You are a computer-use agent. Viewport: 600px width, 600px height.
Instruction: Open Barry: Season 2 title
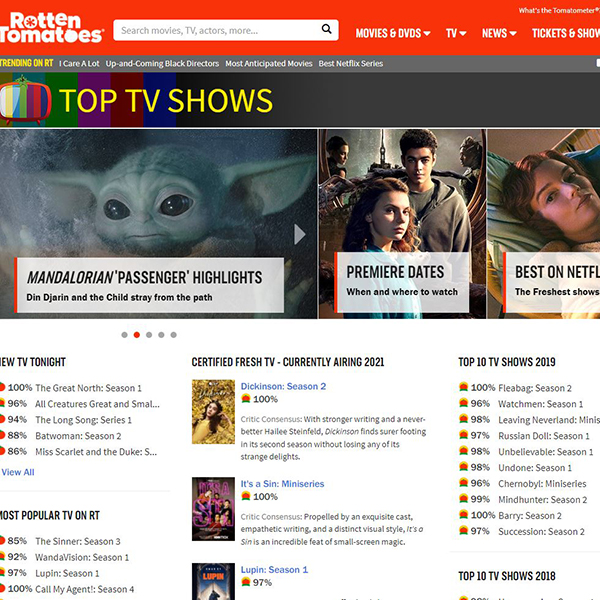click(530, 516)
